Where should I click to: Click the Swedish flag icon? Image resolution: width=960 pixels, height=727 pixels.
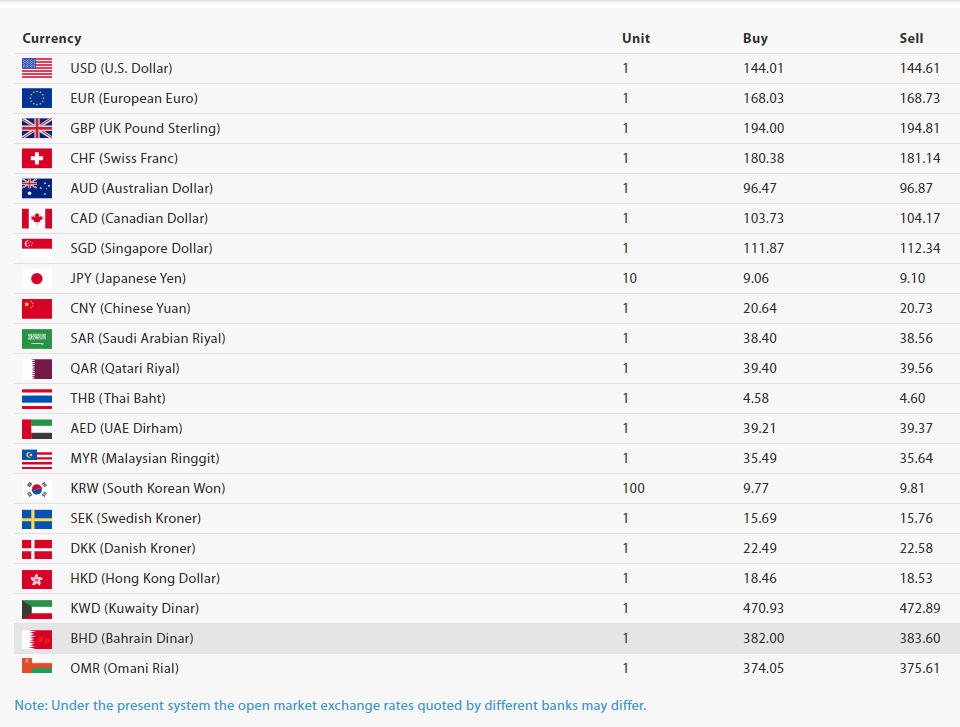coord(37,518)
